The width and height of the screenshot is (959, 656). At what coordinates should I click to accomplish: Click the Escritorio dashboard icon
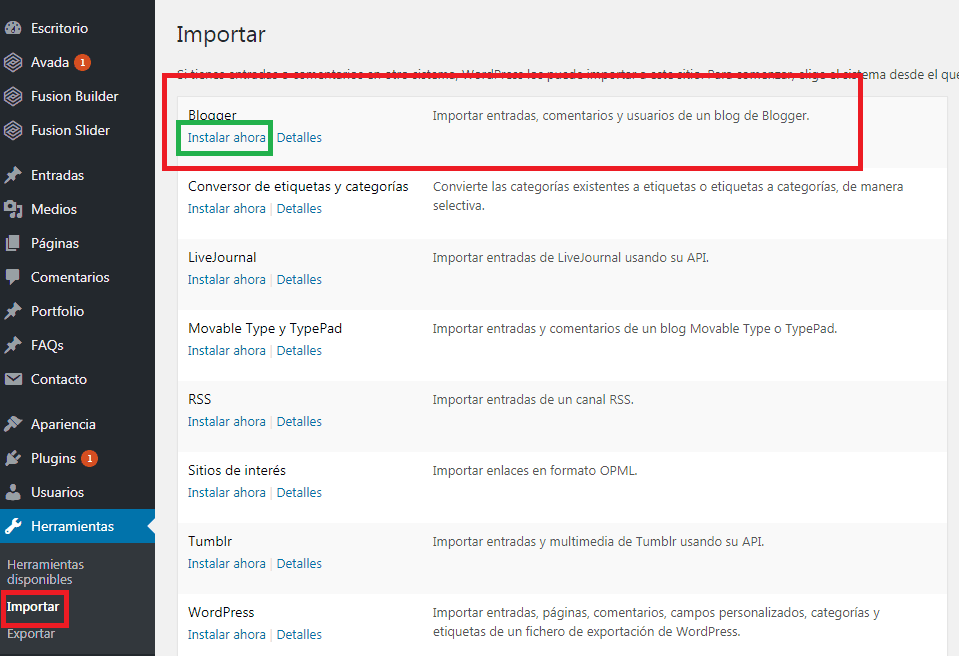coord(13,28)
